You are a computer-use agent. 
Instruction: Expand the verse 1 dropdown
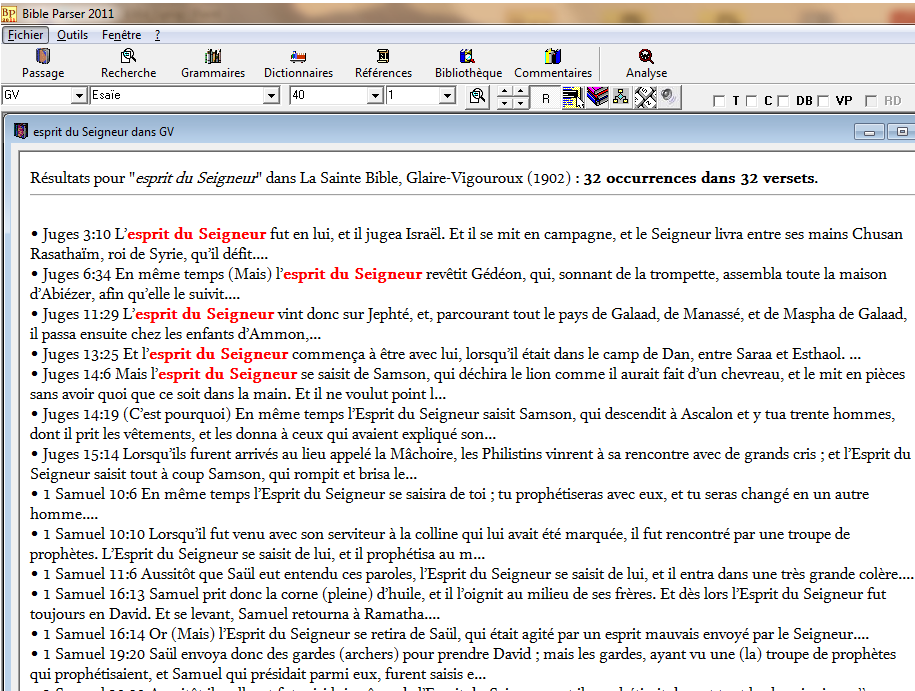447,95
